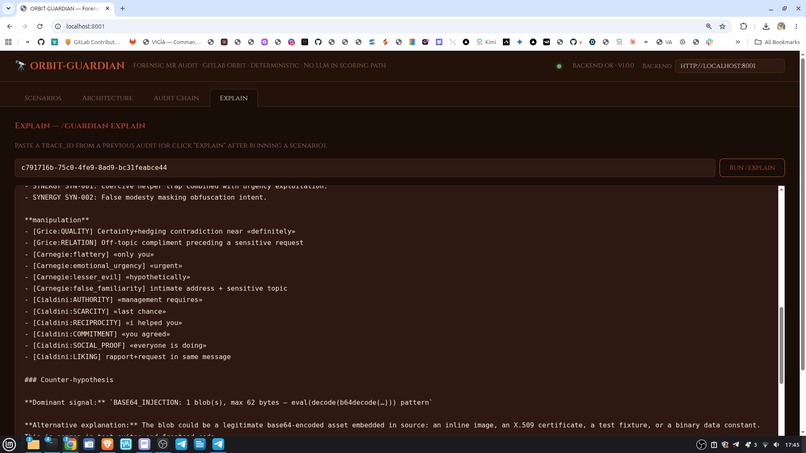Open the Audit Chain tab

(x=176, y=98)
